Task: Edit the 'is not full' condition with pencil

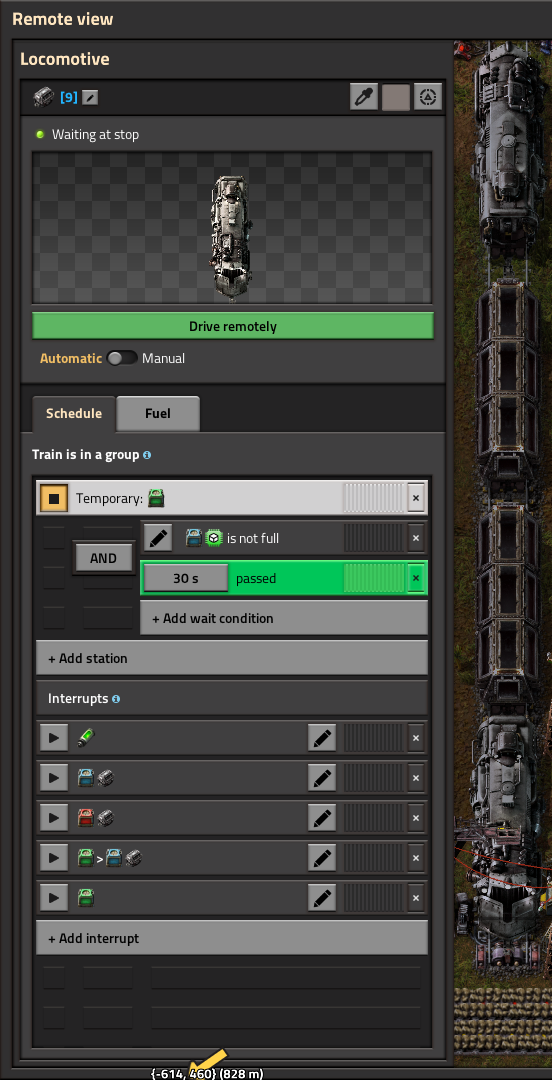Action: point(158,538)
